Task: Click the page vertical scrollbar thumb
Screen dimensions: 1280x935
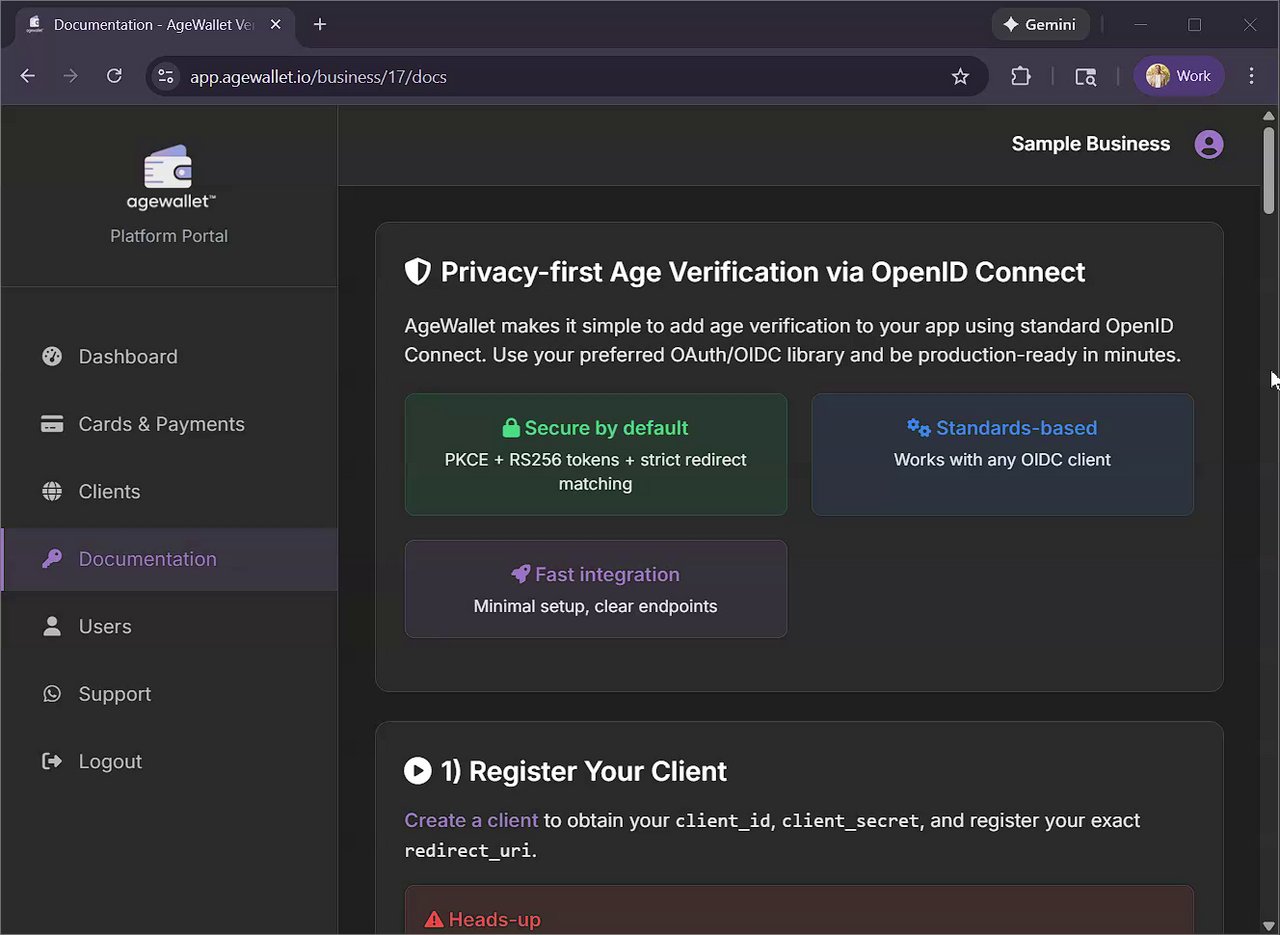Action: click(1269, 170)
